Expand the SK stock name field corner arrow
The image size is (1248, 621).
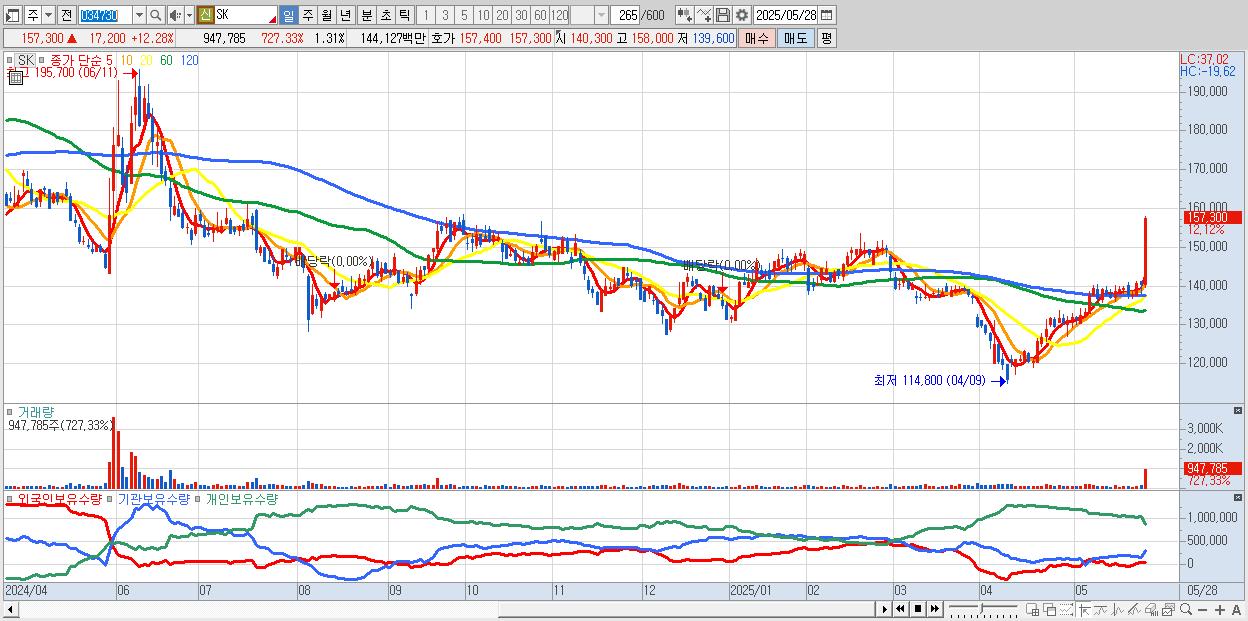click(x=272, y=20)
